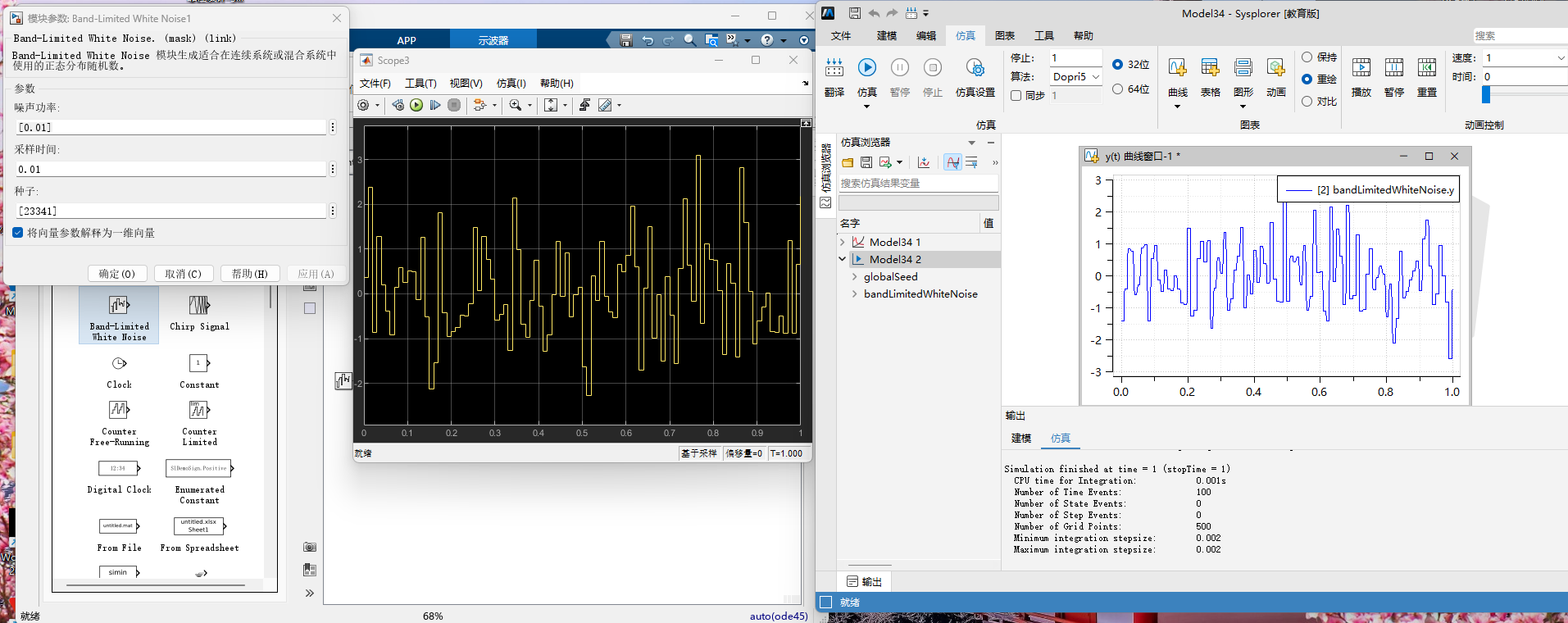
Task: Open the Scope3 configuration gear icon
Action: pyautogui.click(x=364, y=105)
